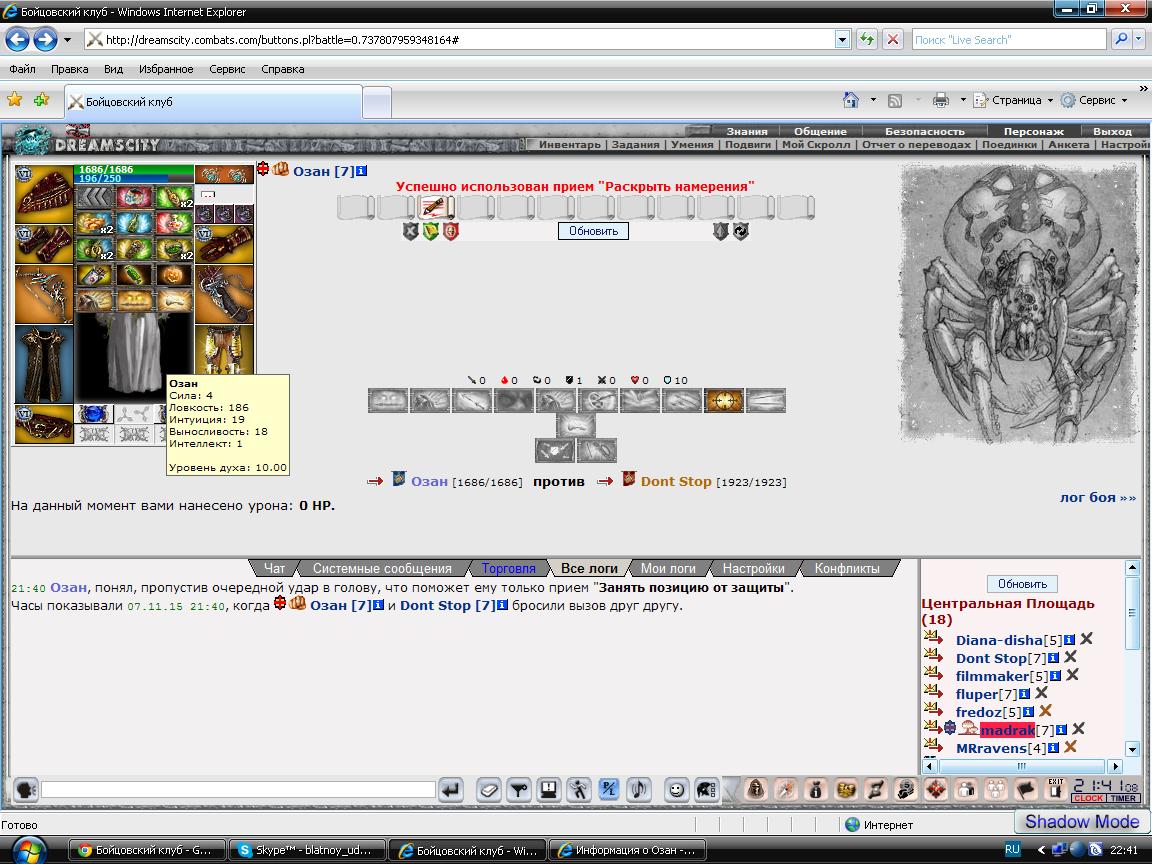Open the лог боя link
The height and width of the screenshot is (864, 1152).
pos(1098,497)
